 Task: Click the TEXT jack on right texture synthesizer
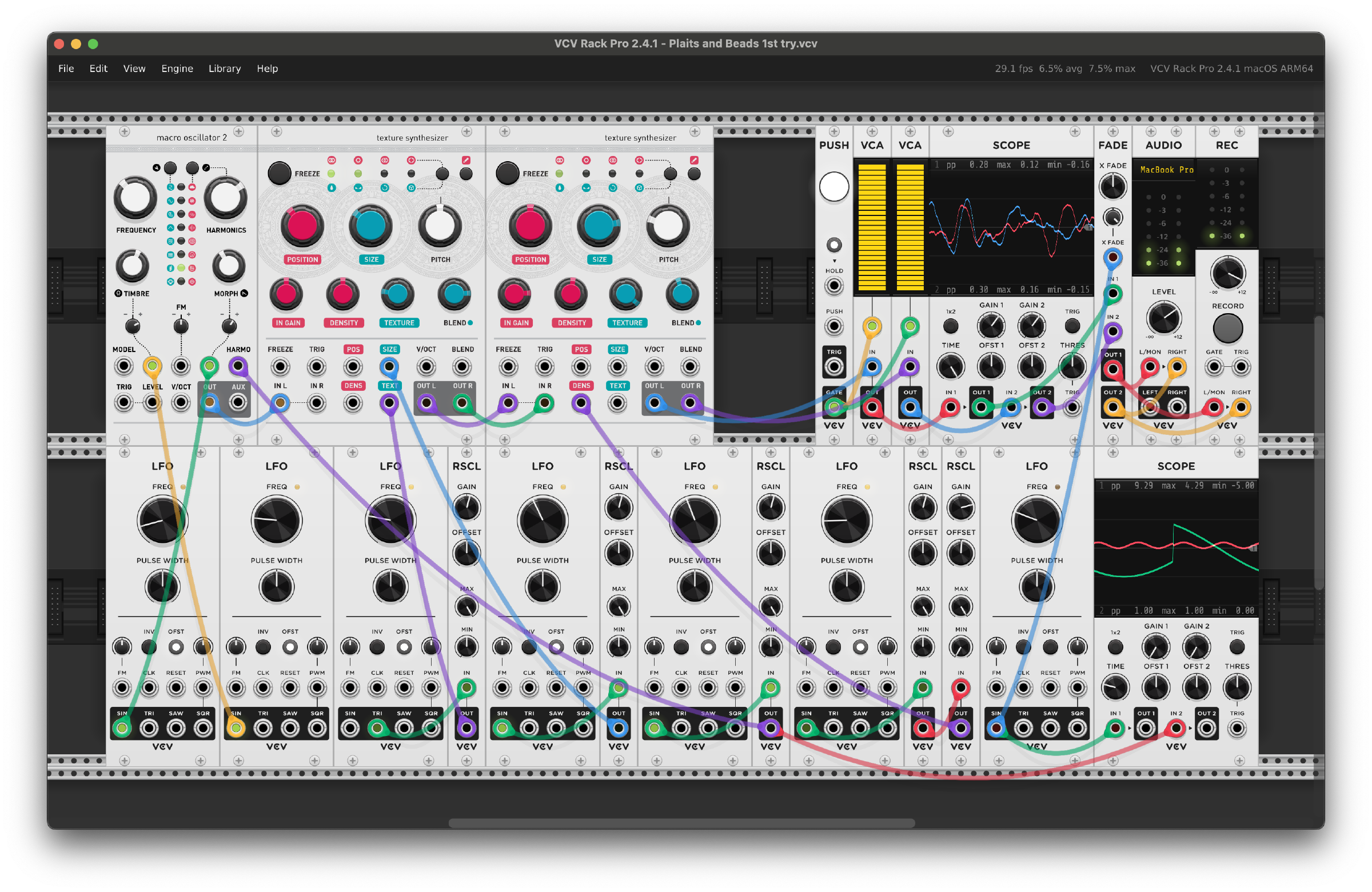(x=617, y=403)
